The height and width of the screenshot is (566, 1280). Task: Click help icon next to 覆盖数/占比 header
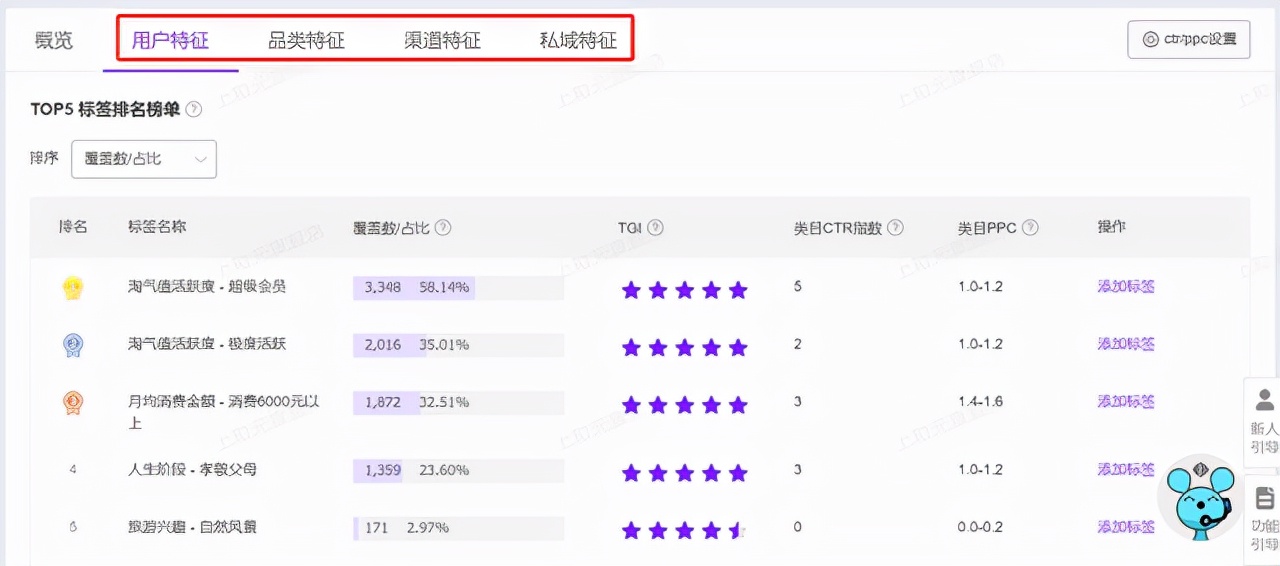coord(443,228)
